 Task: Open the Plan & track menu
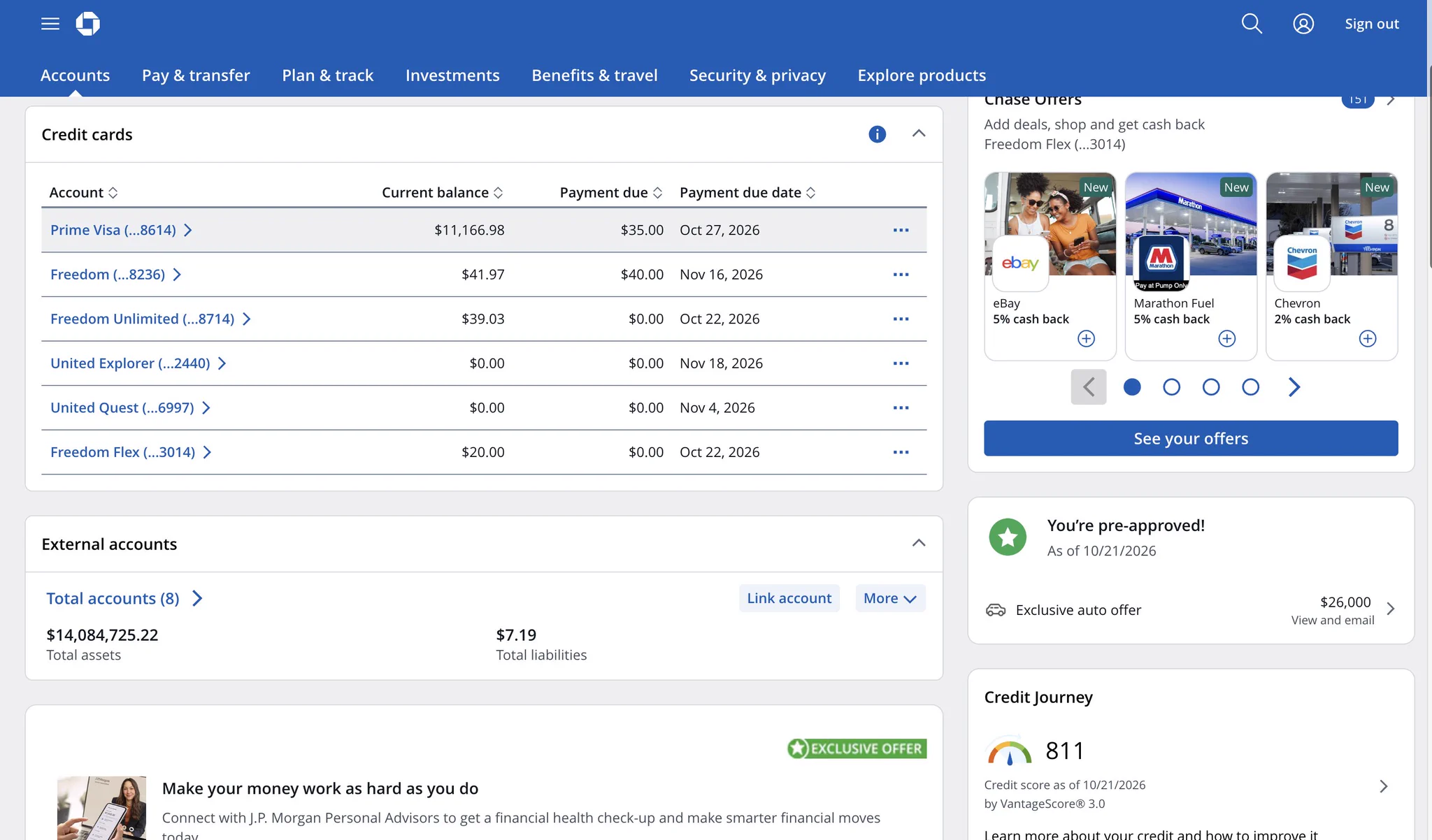tap(328, 75)
